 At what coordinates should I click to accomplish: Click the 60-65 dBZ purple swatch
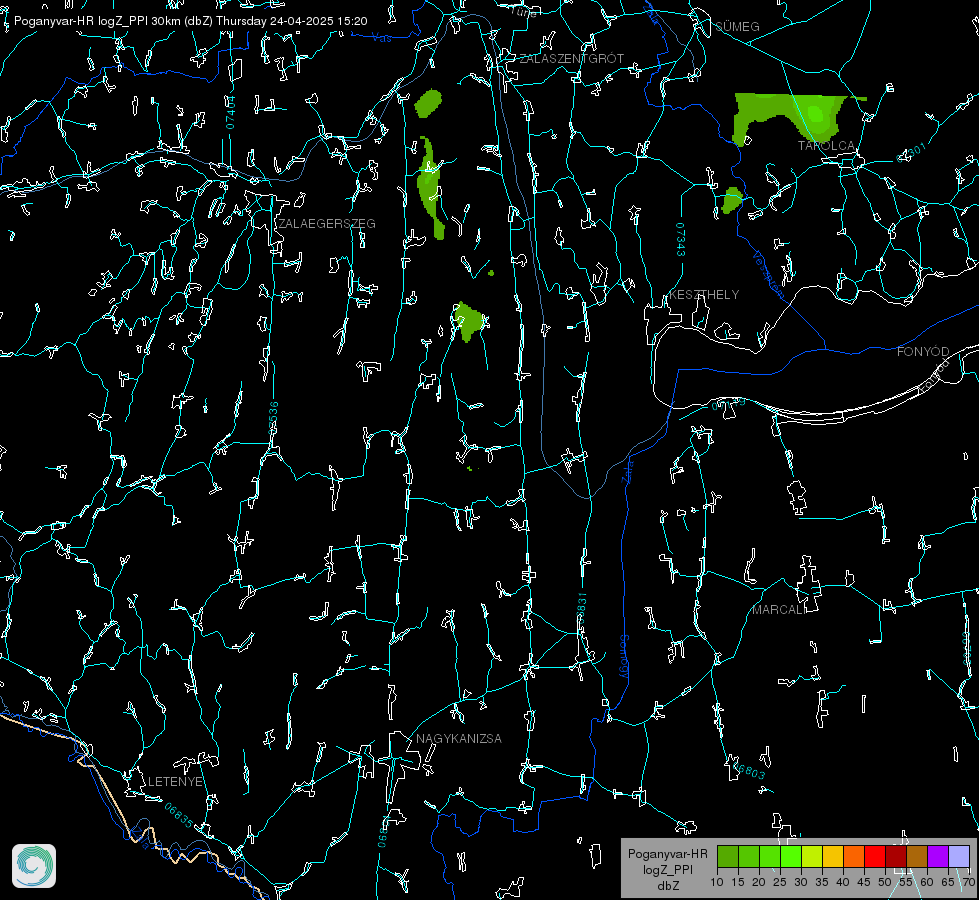938,856
